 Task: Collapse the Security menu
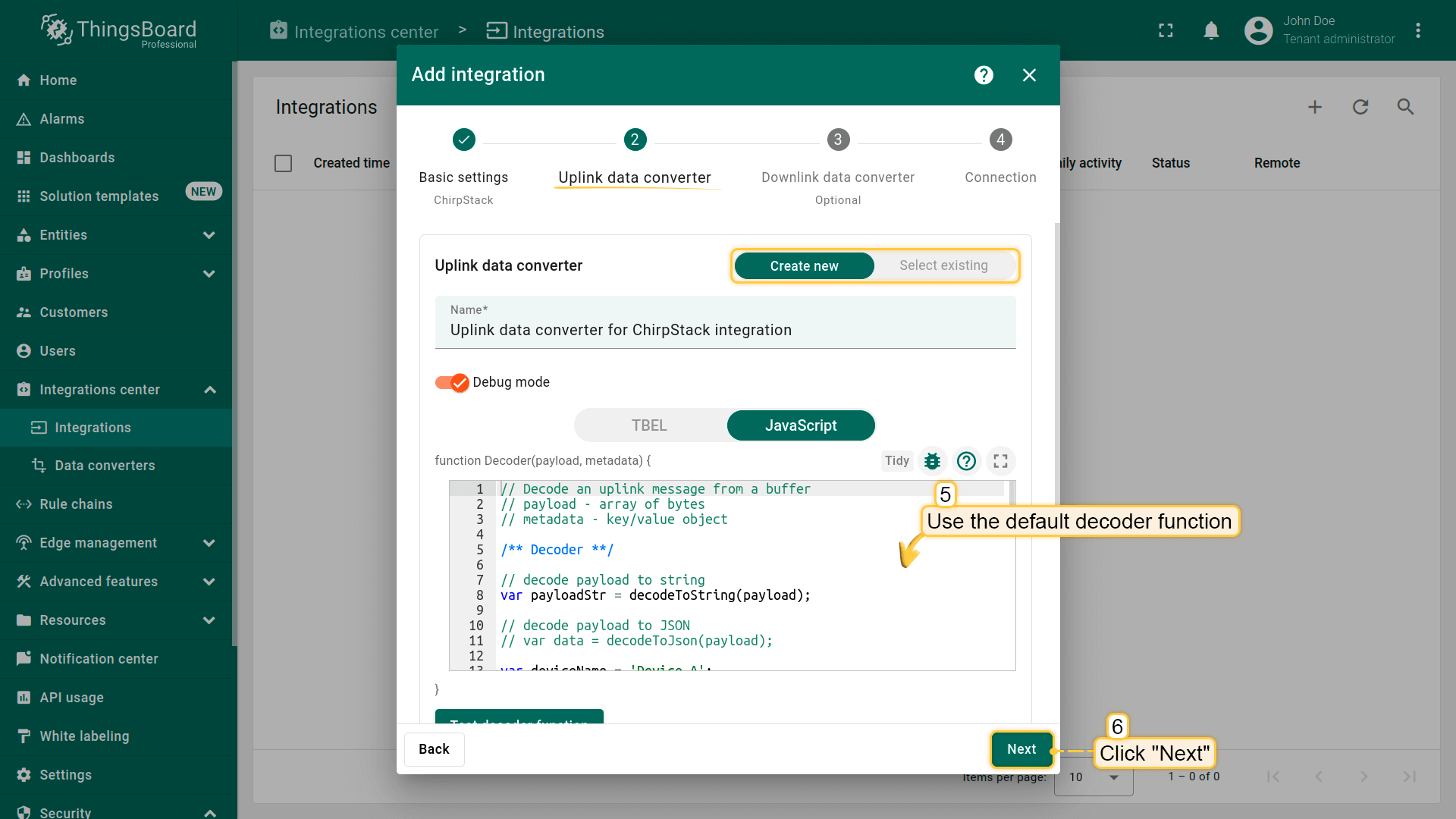click(210, 812)
